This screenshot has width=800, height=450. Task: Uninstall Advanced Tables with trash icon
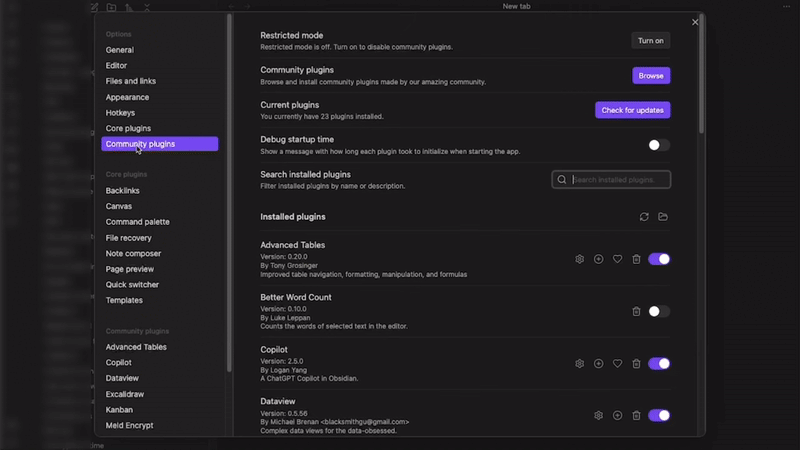pyautogui.click(x=636, y=259)
